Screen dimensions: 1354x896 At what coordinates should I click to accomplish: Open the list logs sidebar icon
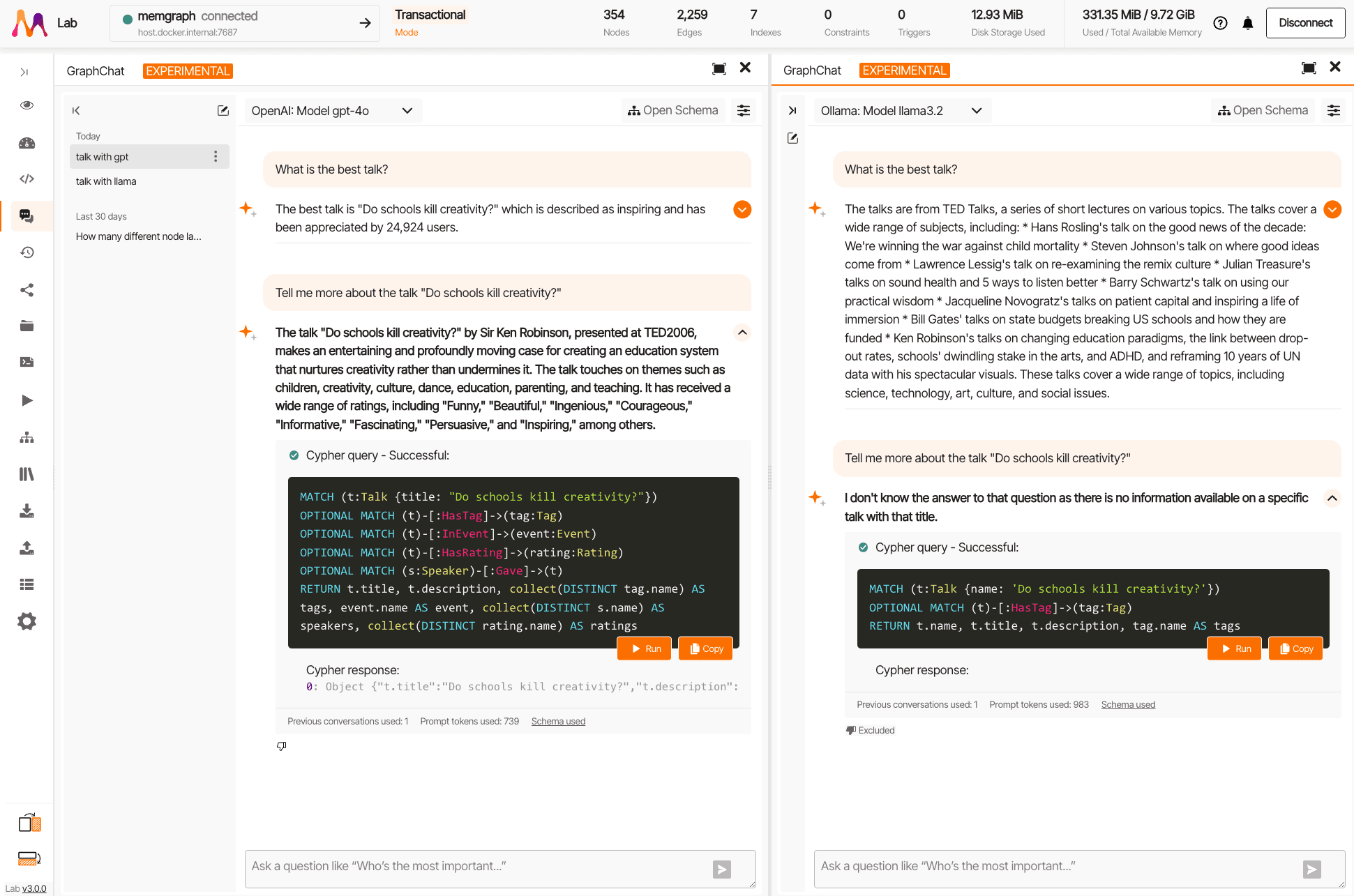click(x=27, y=584)
